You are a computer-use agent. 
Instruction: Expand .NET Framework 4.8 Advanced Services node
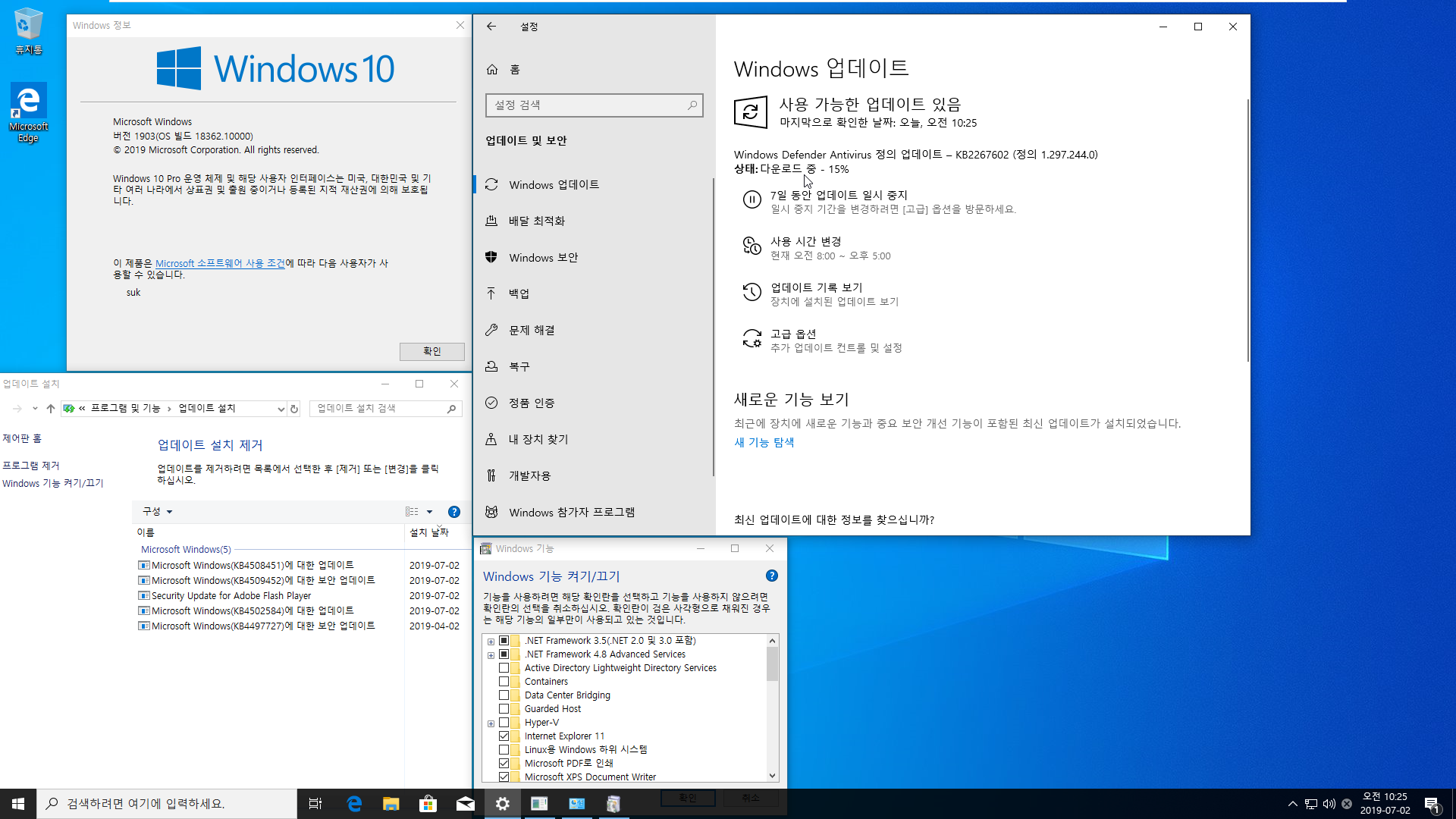[491, 655]
